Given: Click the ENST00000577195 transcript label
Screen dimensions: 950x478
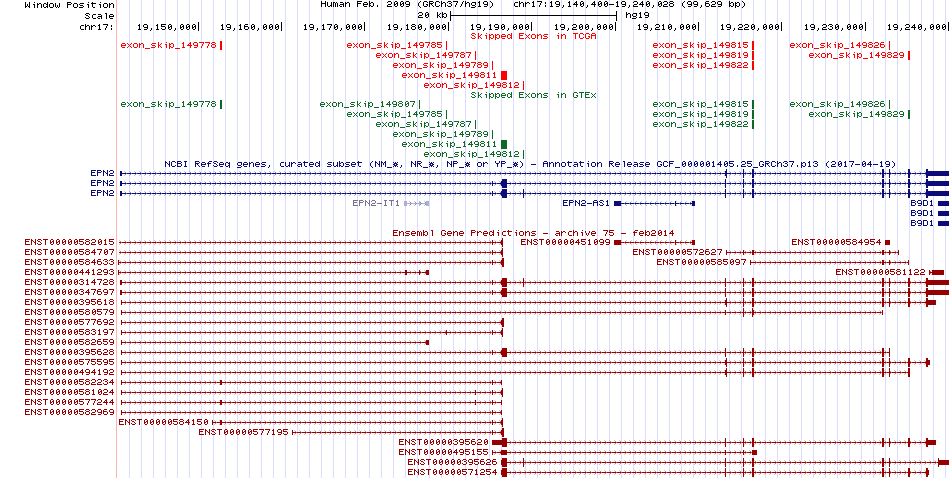Looking at the screenshot, I should 244,432.
